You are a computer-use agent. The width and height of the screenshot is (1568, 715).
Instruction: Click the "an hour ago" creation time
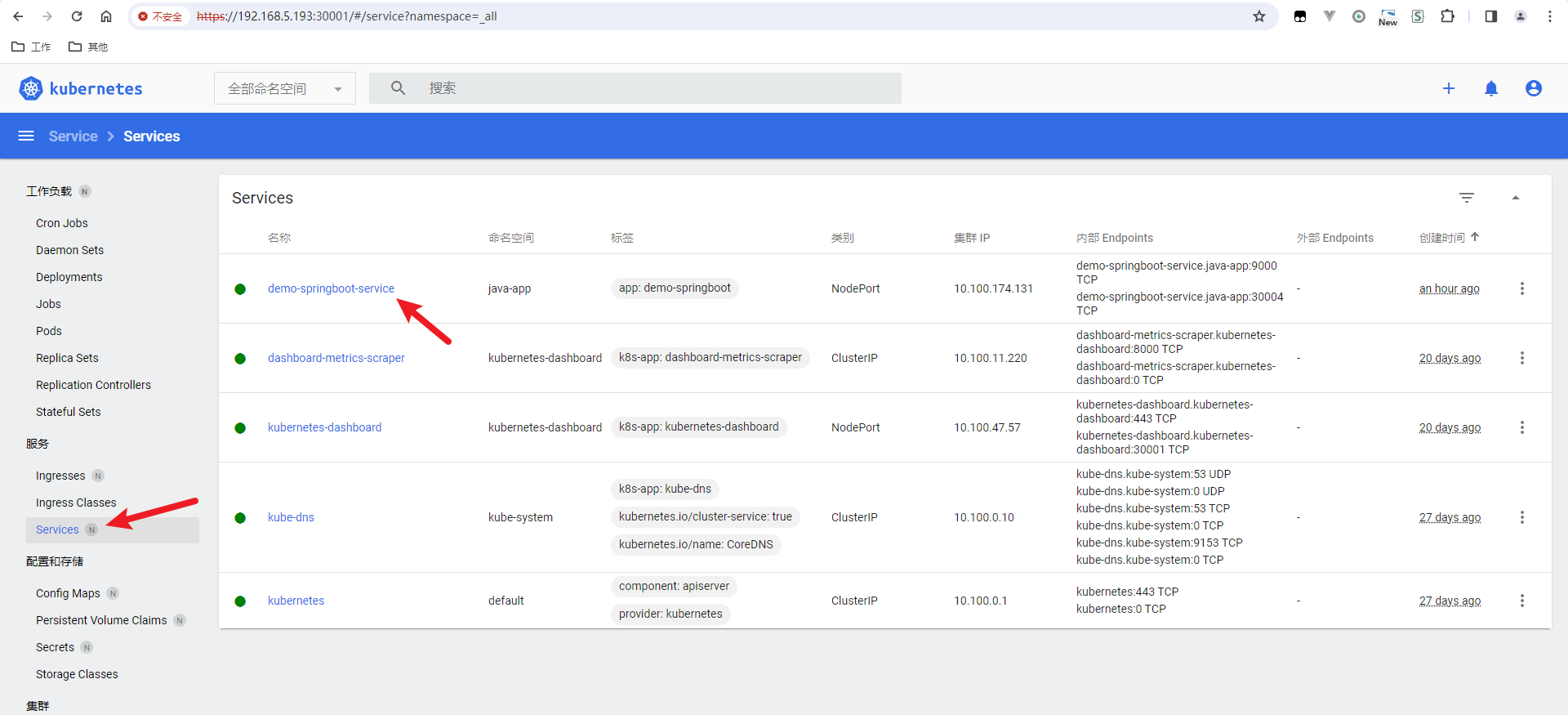(1450, 288)
